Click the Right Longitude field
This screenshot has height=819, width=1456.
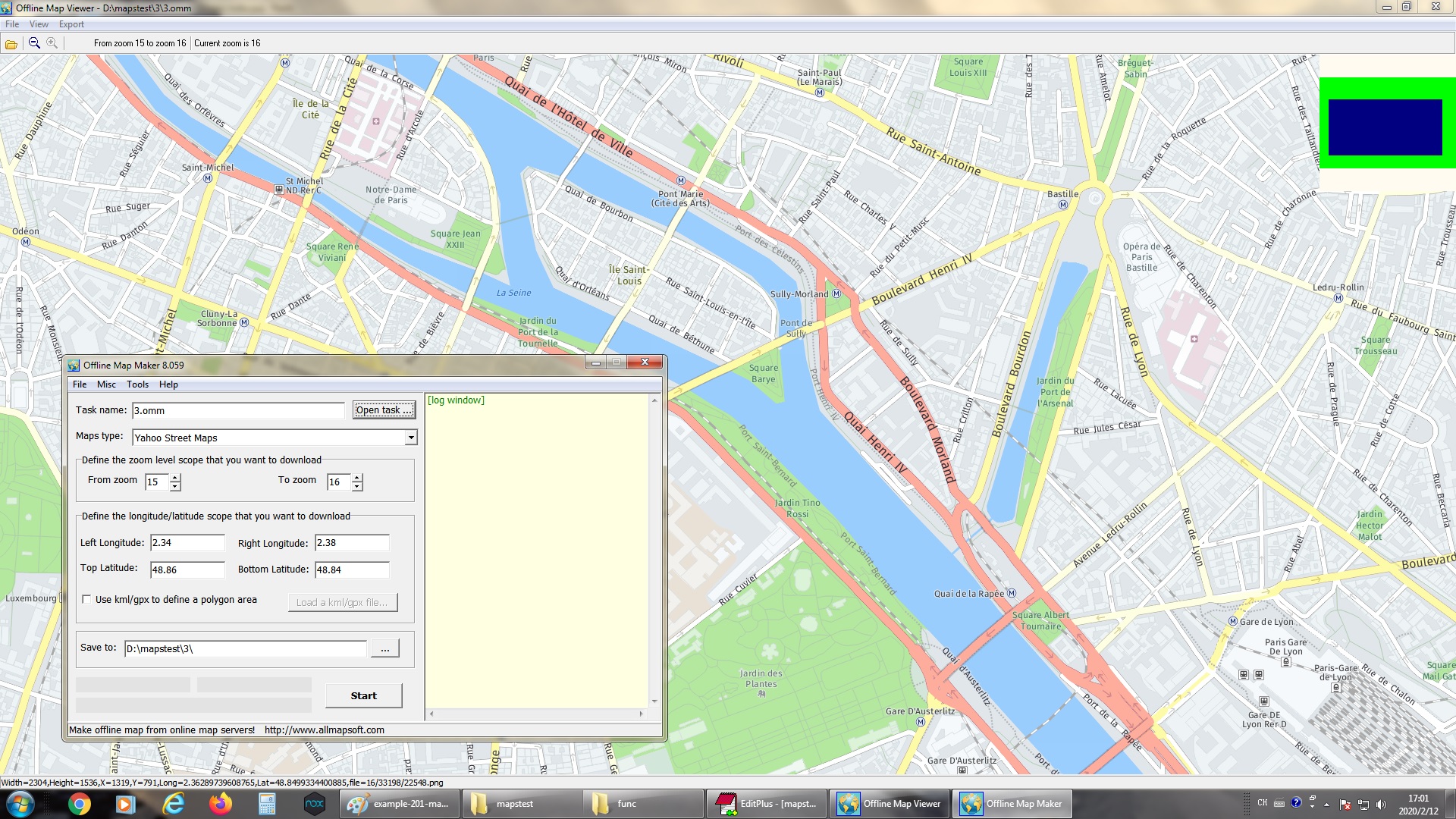pos(352,543)
